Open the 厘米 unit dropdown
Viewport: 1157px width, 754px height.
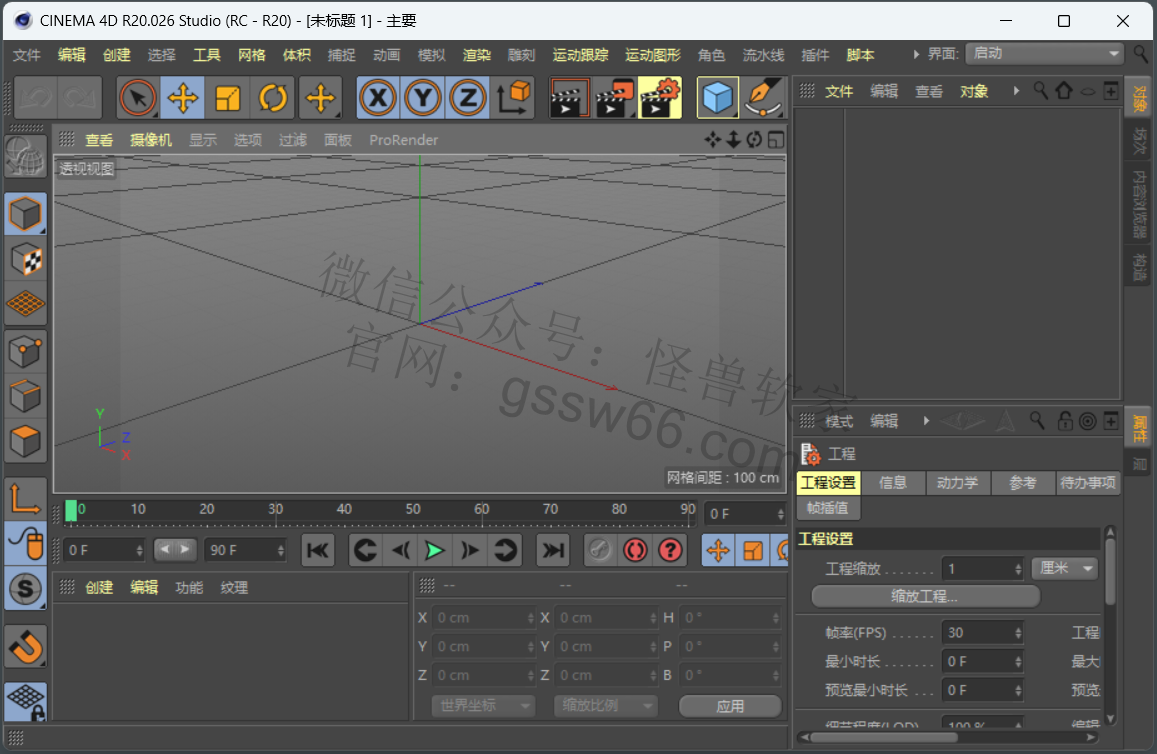pos(1064,569)
